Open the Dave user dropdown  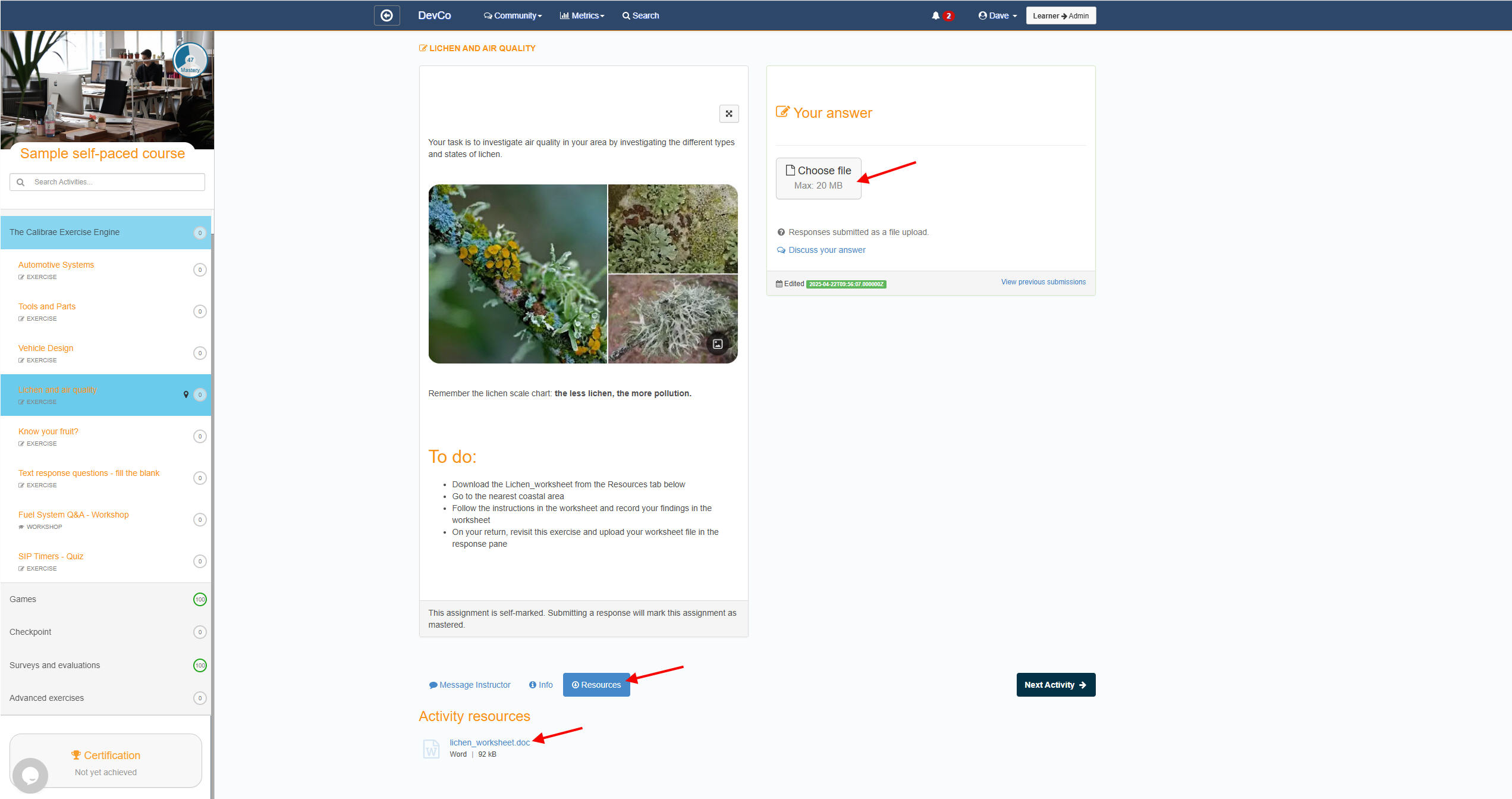point(998,16)
